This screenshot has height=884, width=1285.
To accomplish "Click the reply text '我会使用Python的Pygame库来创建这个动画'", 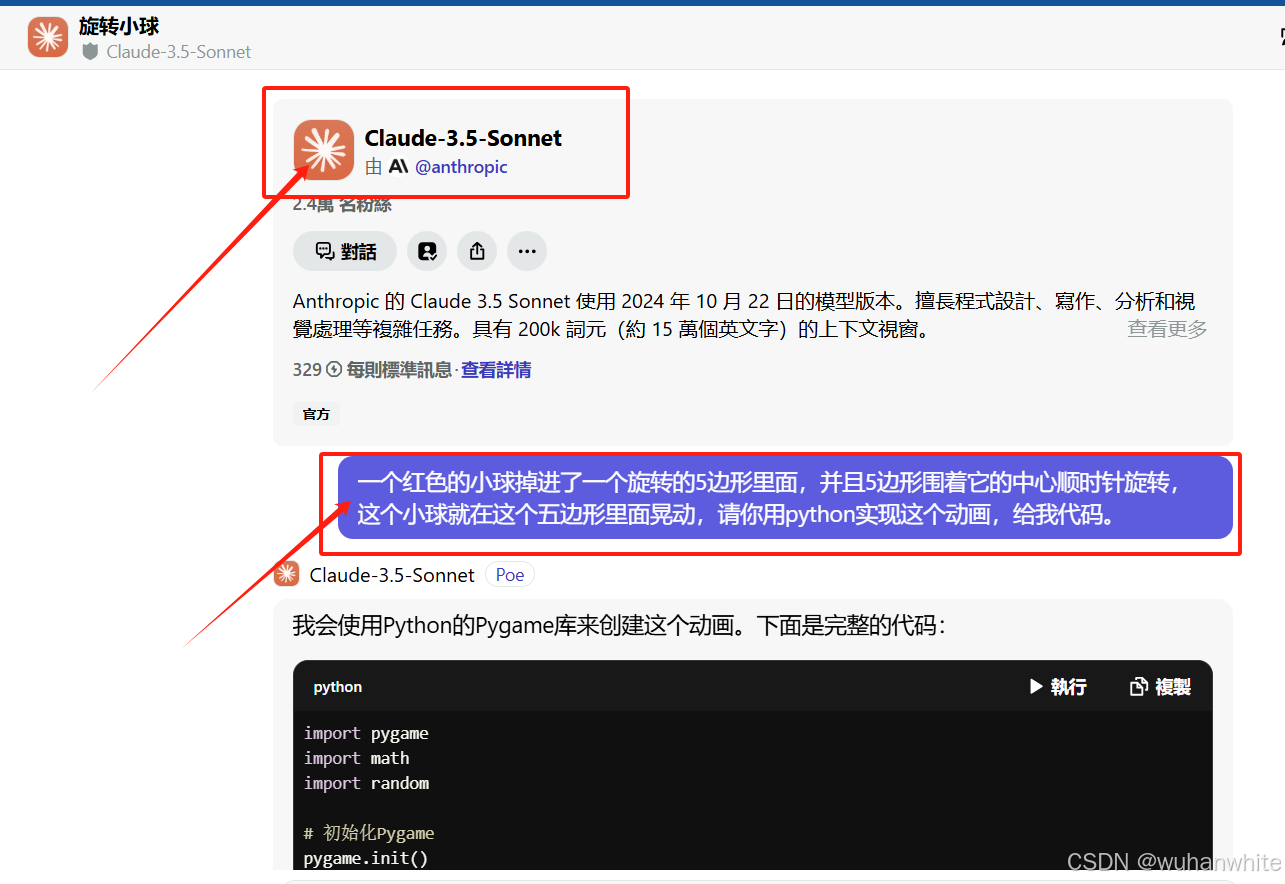I will pos(514,627).
